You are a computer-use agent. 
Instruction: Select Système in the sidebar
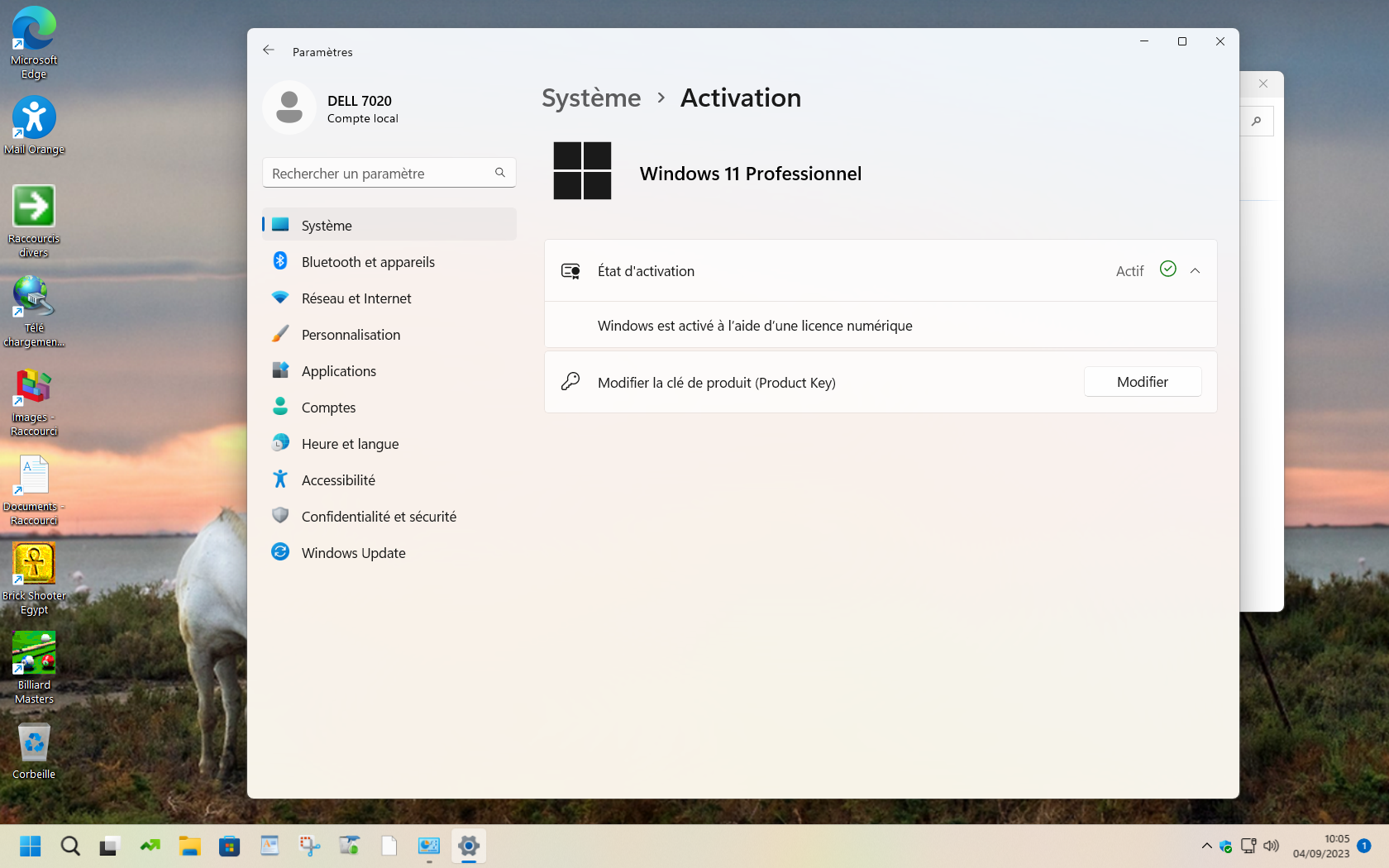pyautogui.click(x=389, y=225)
